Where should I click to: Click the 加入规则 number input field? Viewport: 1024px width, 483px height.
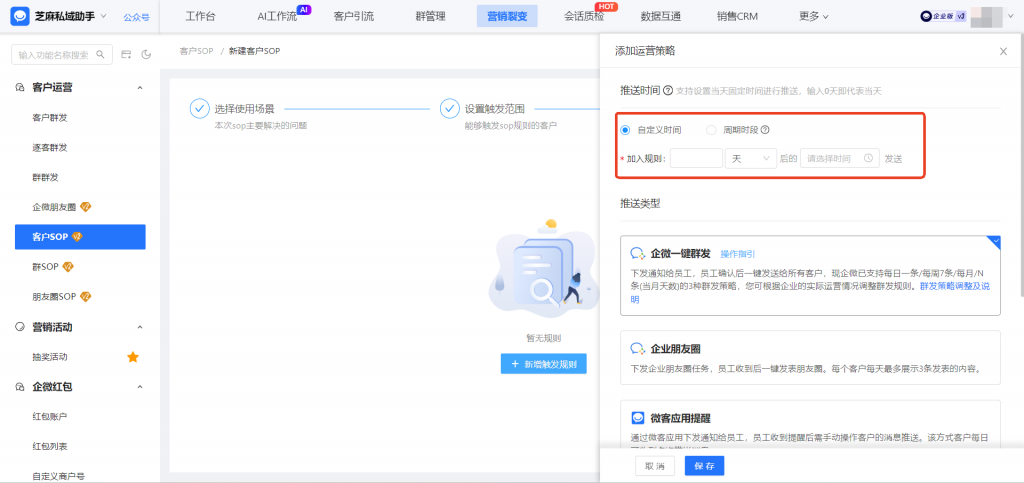696,158
